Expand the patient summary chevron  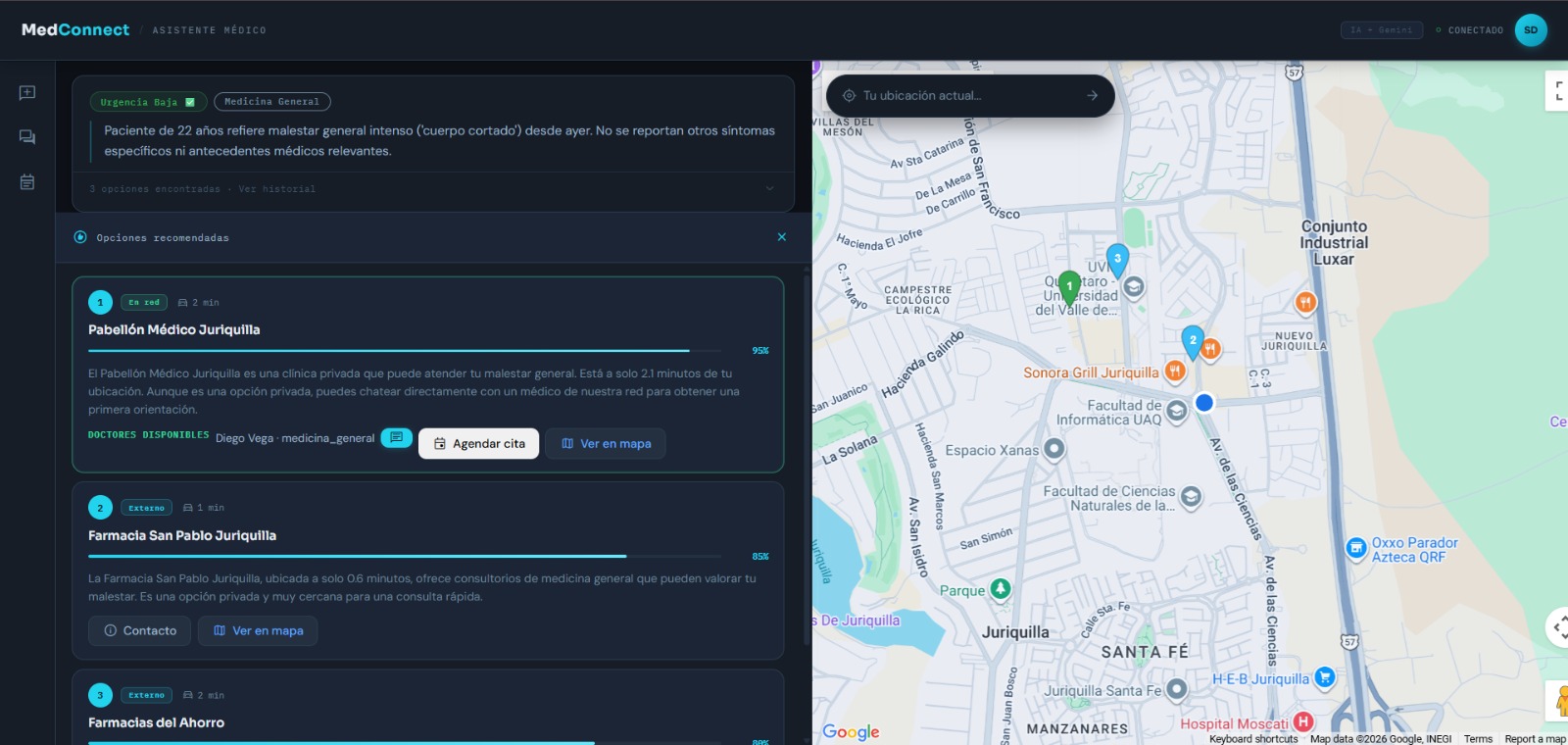tap(769, 189)
